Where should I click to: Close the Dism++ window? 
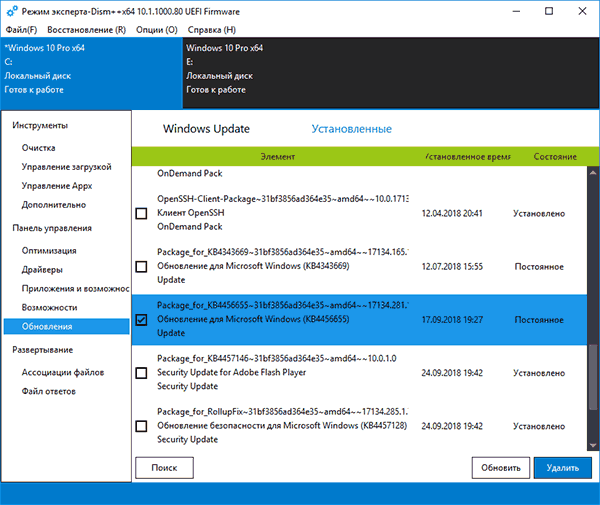582,11
